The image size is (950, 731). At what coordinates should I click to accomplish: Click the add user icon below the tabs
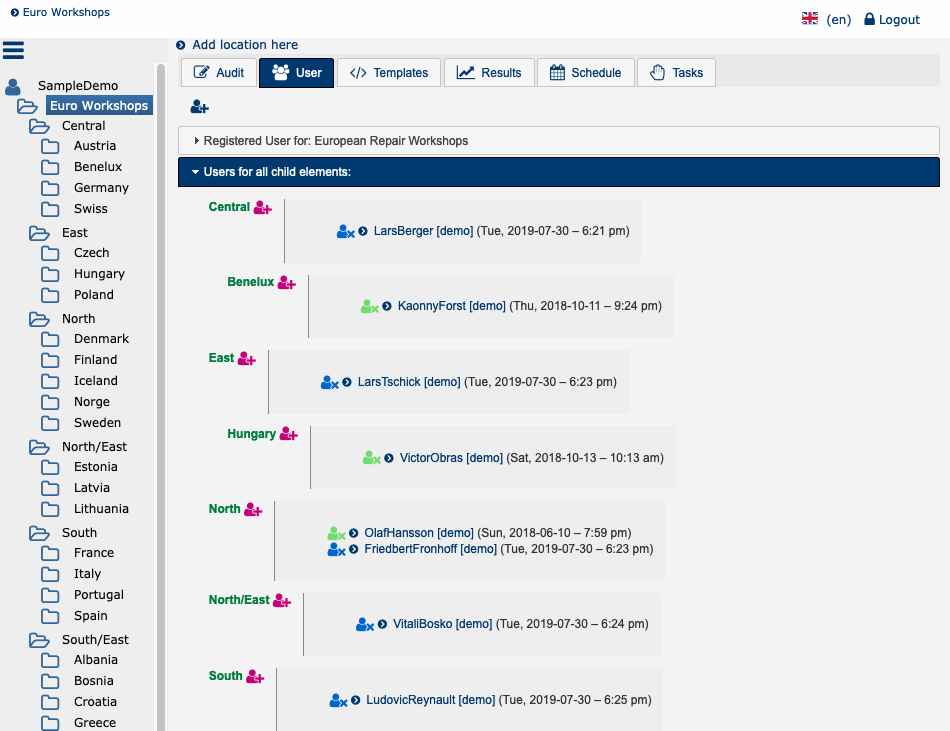tap(199, 108)
